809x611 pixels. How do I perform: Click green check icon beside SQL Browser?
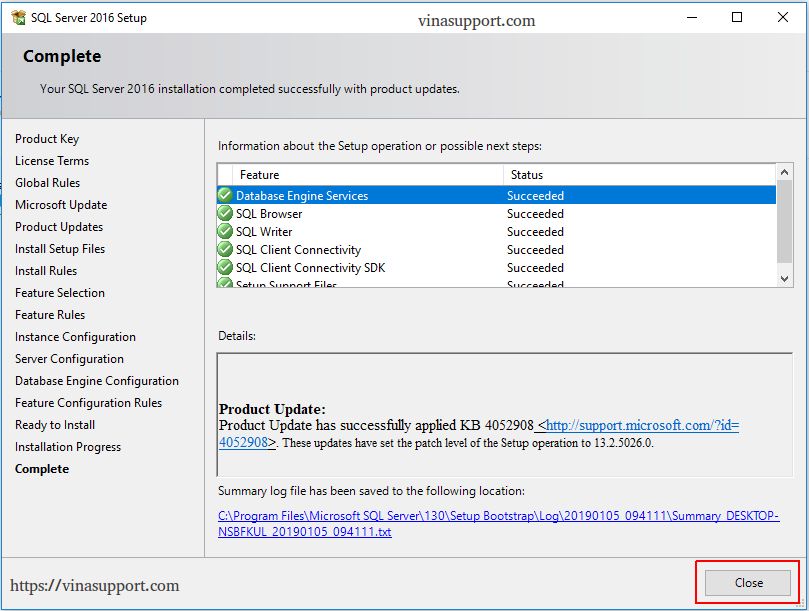[225, 213]
